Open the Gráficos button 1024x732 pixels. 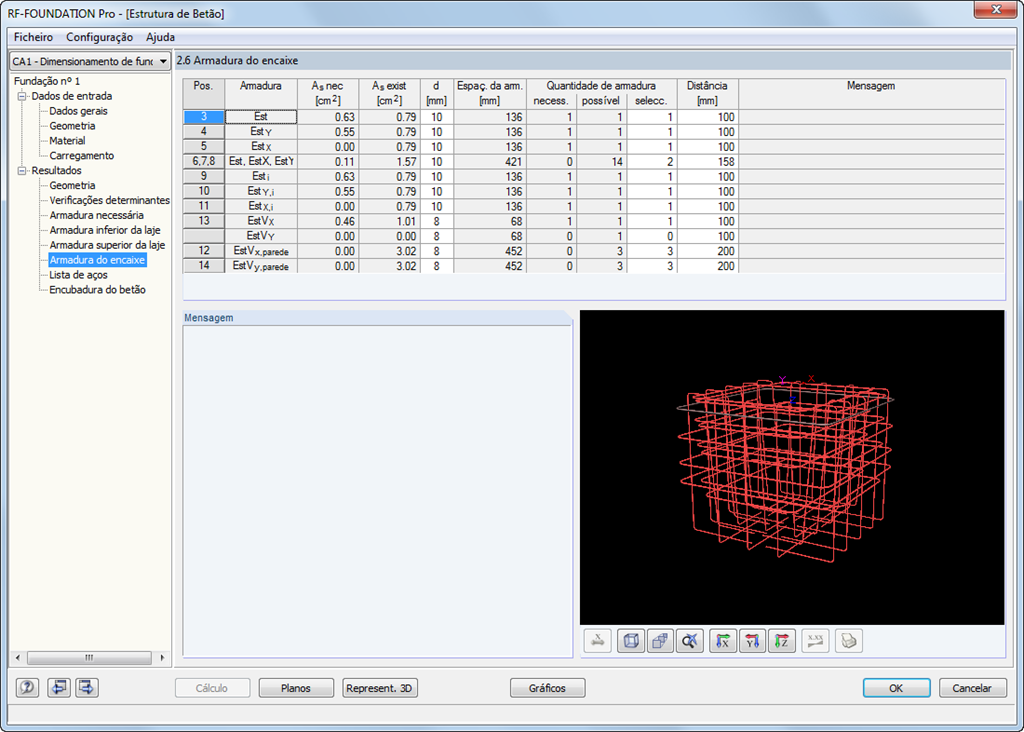point(547,688)
